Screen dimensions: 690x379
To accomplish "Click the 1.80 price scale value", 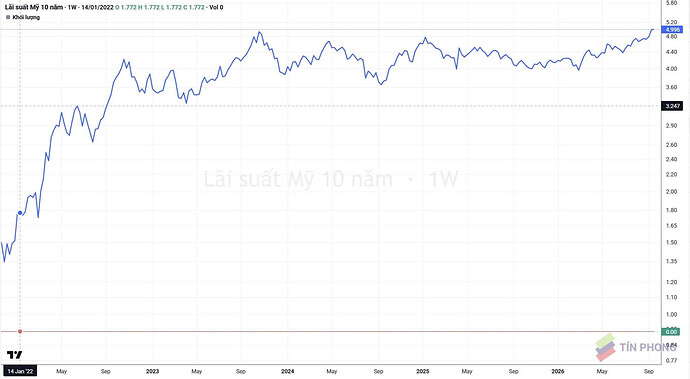I will 672,210.
